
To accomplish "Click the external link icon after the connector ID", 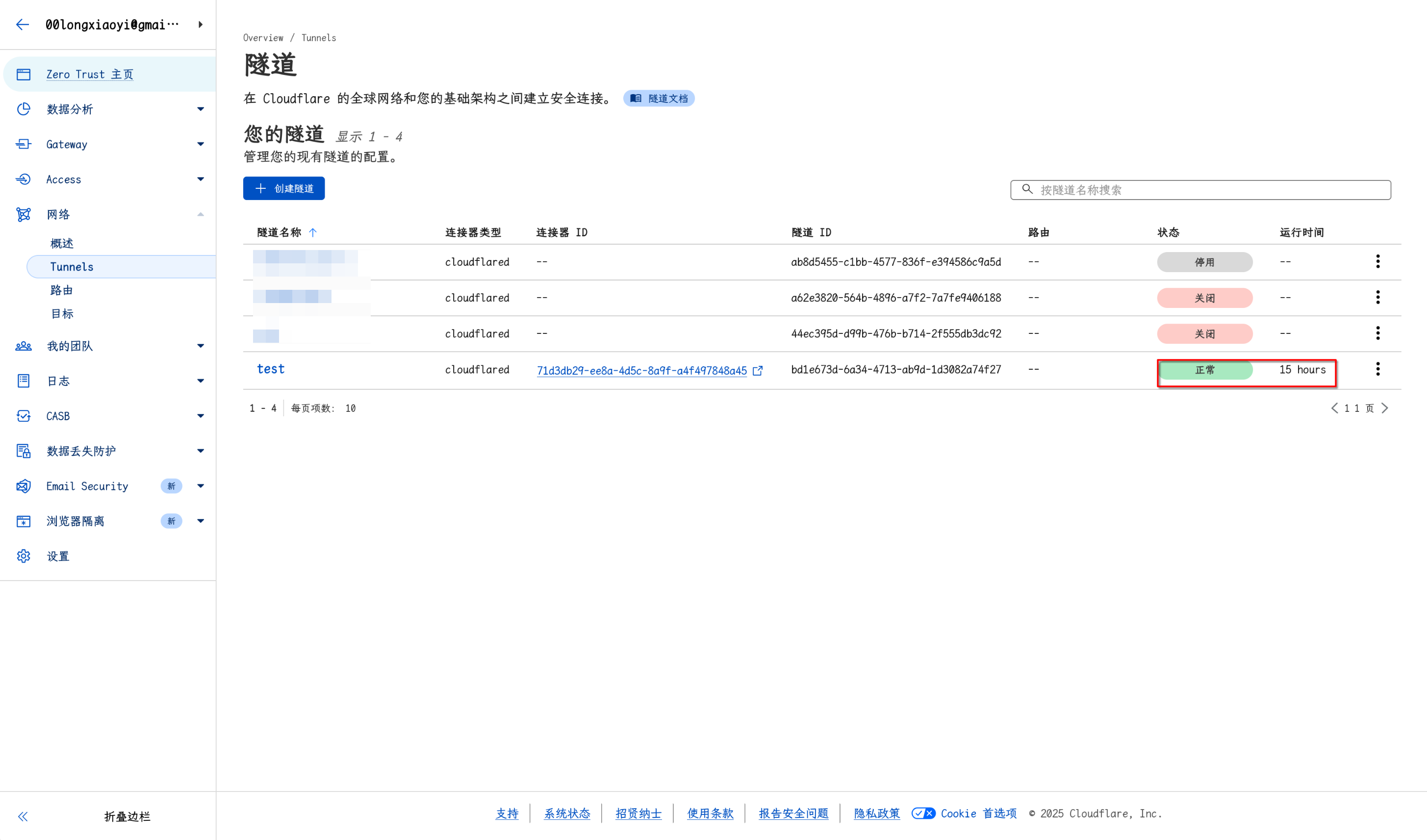I will pos(758,370).
